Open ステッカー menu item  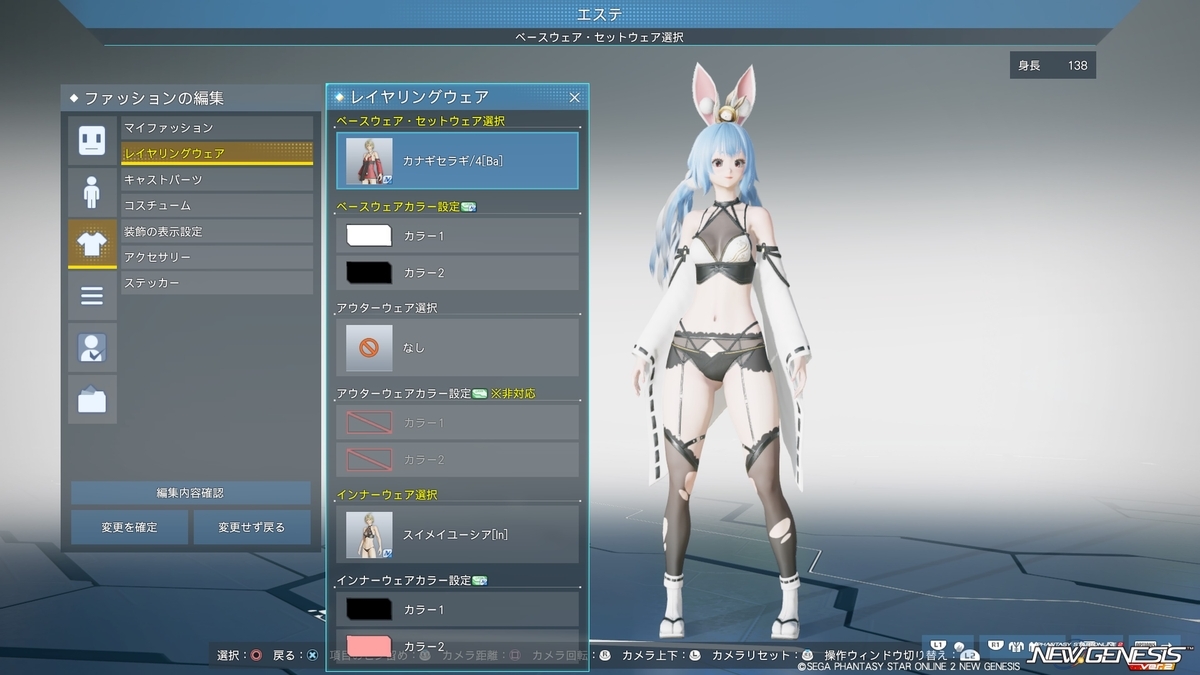[217, 284]
